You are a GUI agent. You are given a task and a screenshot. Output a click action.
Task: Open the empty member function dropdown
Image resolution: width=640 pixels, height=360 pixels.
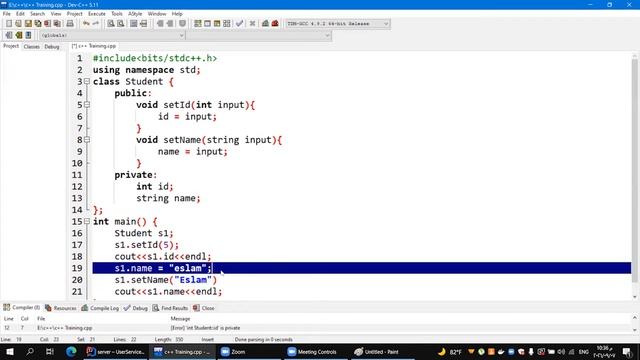259,36
